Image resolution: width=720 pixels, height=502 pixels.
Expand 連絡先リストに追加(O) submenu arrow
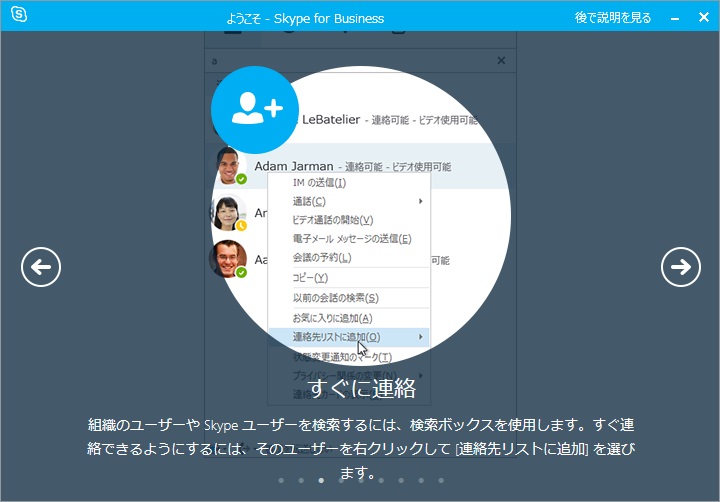coord(420,337)
